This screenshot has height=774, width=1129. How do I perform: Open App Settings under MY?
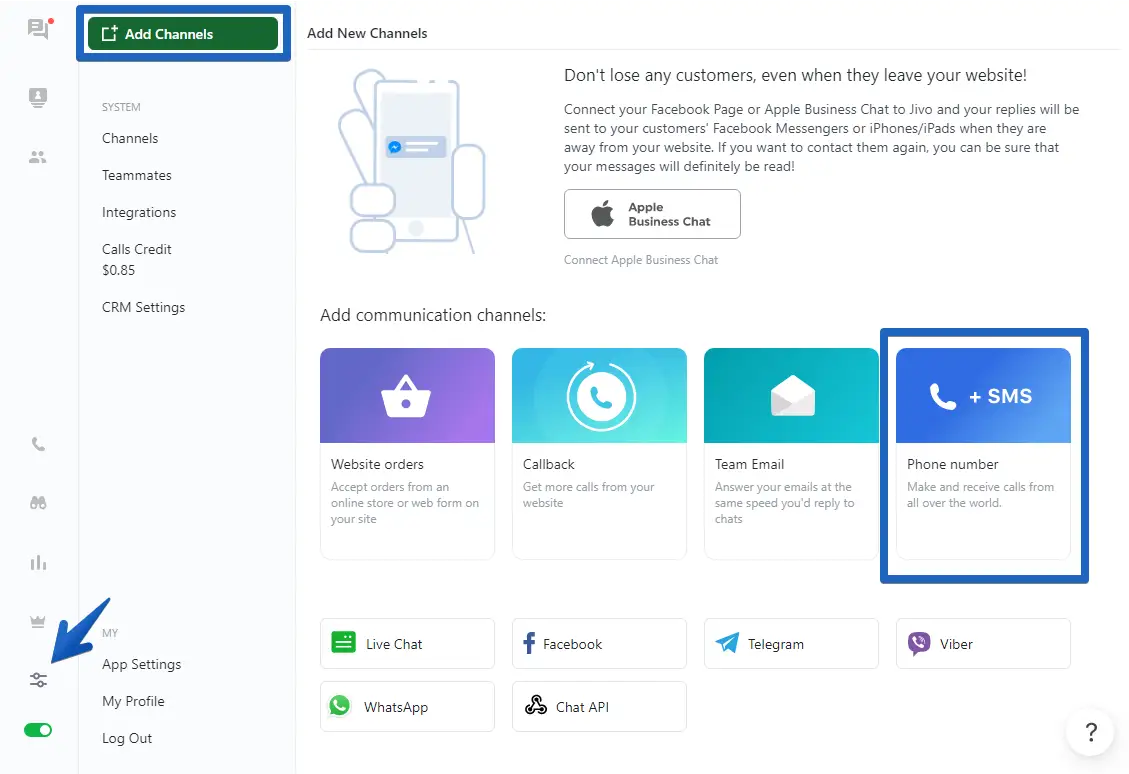[x=141, y=664]
